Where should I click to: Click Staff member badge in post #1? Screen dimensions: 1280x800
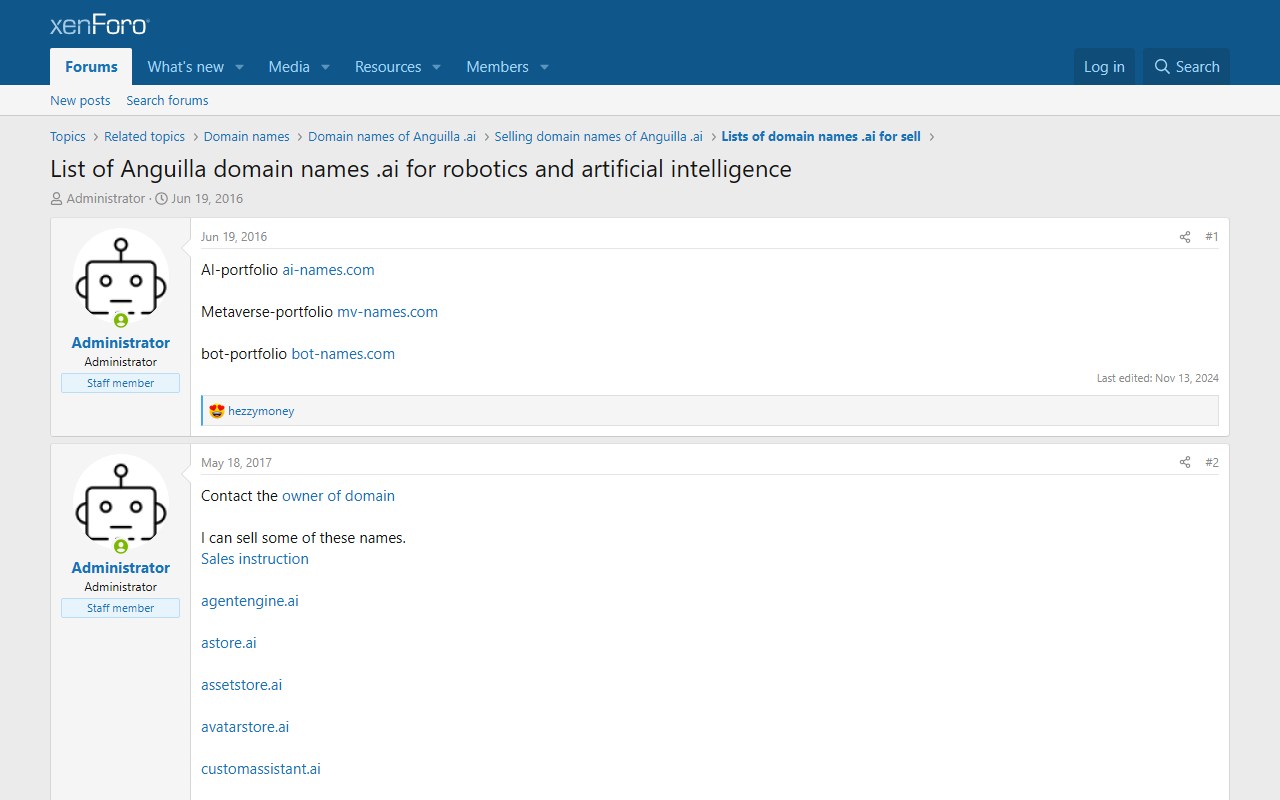tap(121, 383)
